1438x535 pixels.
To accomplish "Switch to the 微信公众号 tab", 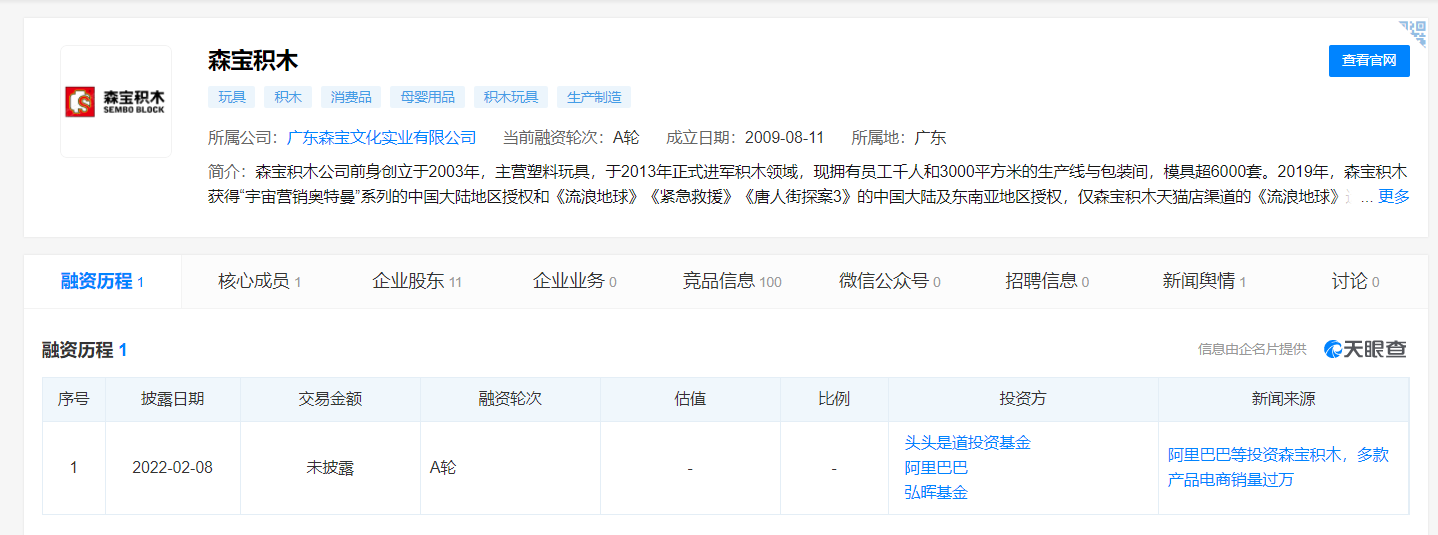I will coord(889,281).
